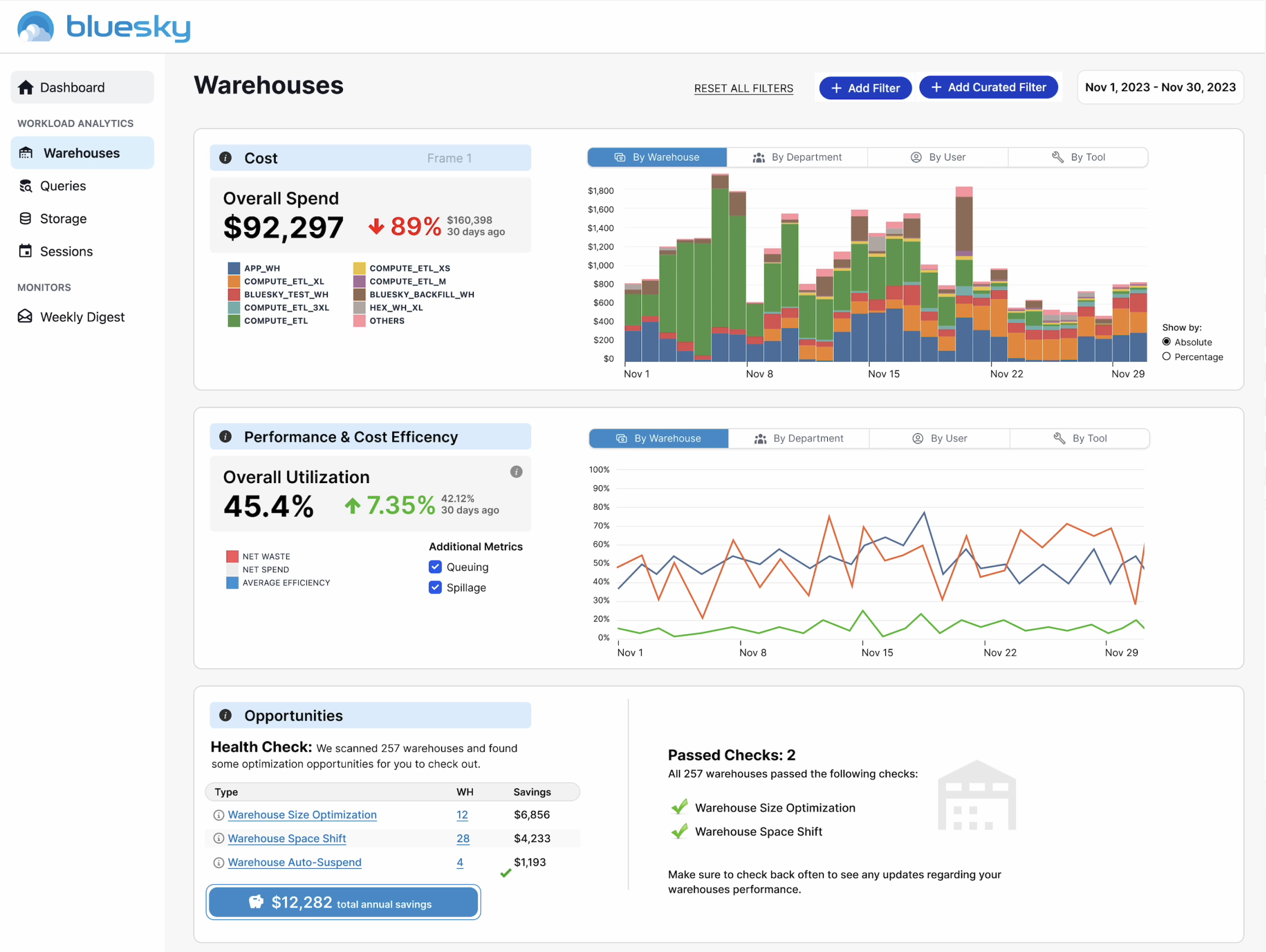Image resolution: width=1266 pixels, height=952 pixels.
Task: Select the Percentage radio option
Action: (x=1166, y=357)
